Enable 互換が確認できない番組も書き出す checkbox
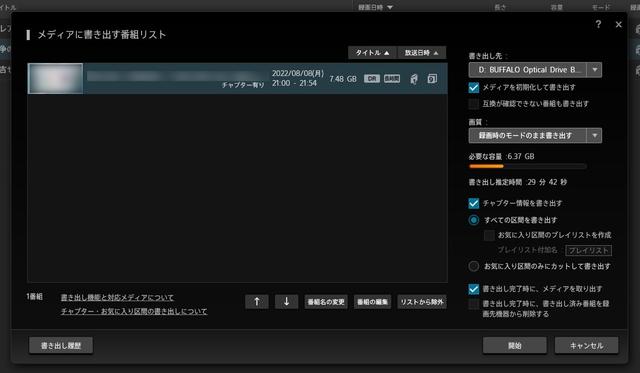Image resolution: width=640 pixels, height=373 pixels. [473, 104]
